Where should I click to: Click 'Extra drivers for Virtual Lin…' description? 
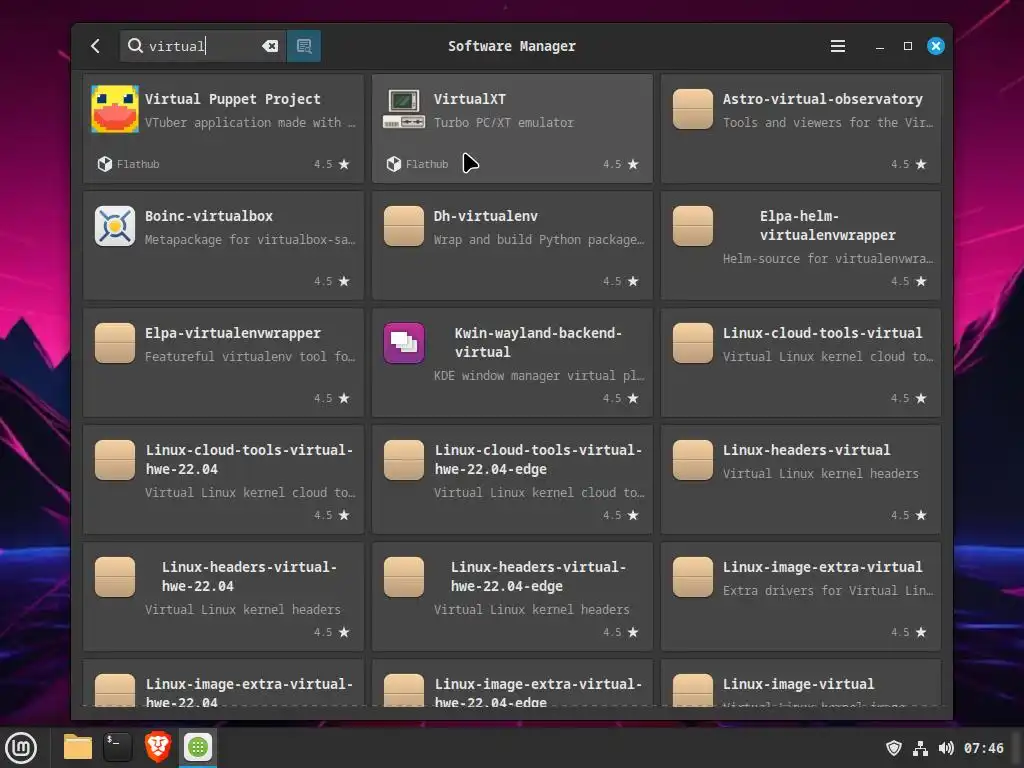coord(827,590)
